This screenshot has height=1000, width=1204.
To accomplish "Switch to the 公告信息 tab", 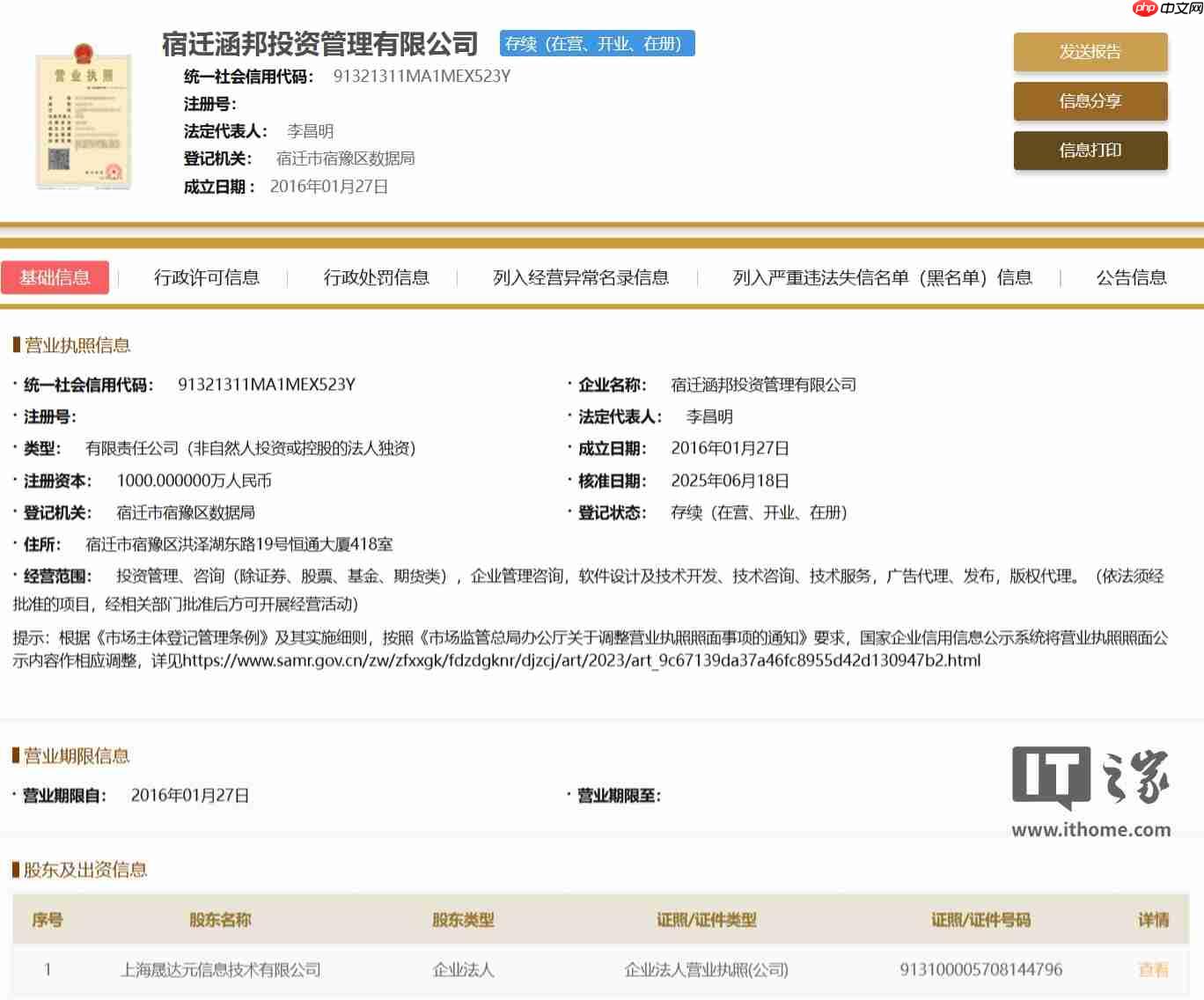I will coord(1131,277).
